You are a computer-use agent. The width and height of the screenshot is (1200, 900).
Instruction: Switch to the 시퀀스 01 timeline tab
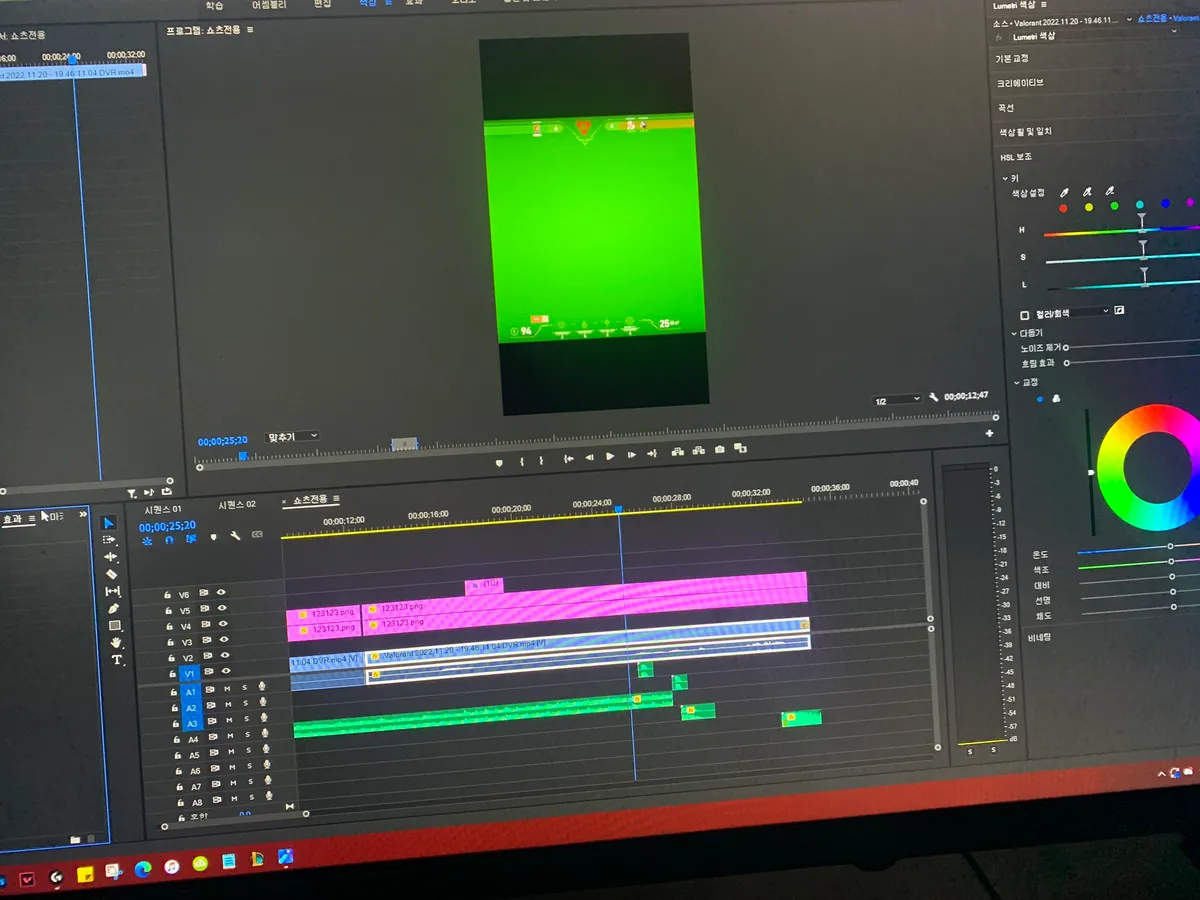(x=163, y=509)
